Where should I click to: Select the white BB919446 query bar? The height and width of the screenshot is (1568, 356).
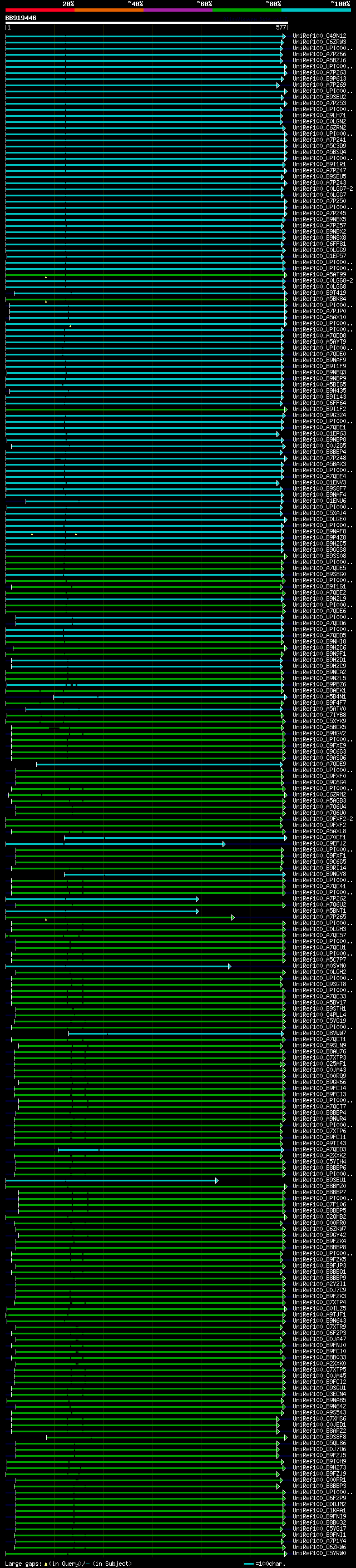147,22
